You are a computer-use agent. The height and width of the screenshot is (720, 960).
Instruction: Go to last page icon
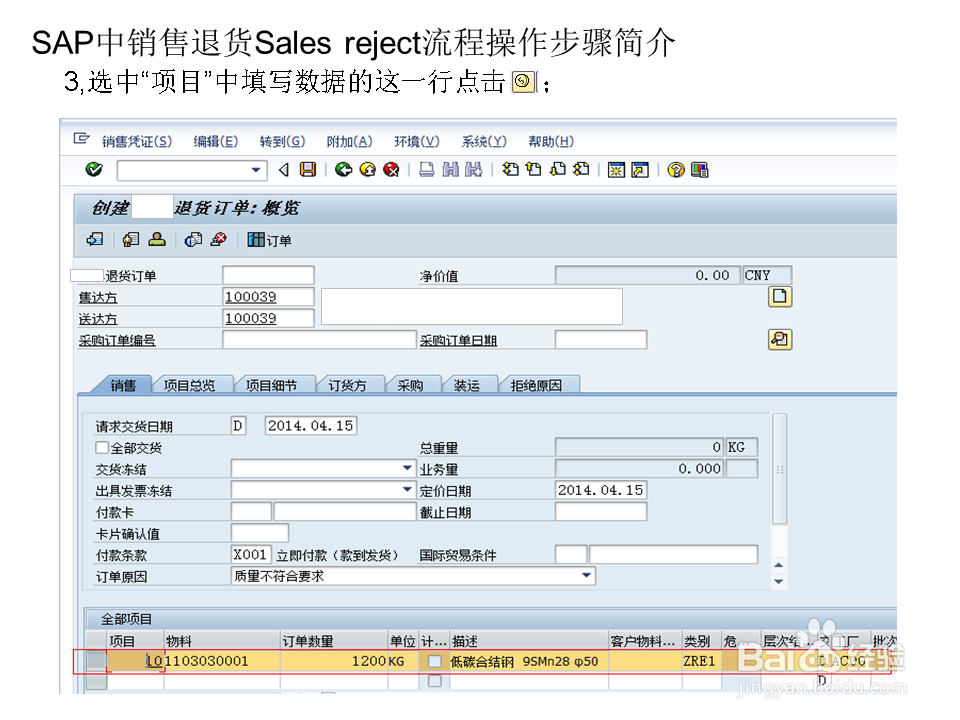pyautogui.click(x=581, y=170)
